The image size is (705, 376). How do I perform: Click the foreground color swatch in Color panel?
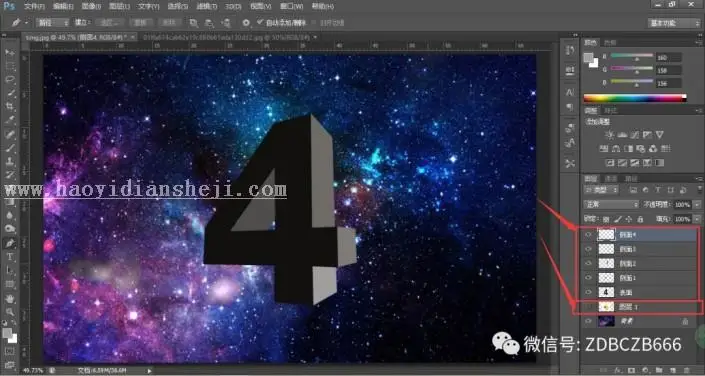click(588, 58)
